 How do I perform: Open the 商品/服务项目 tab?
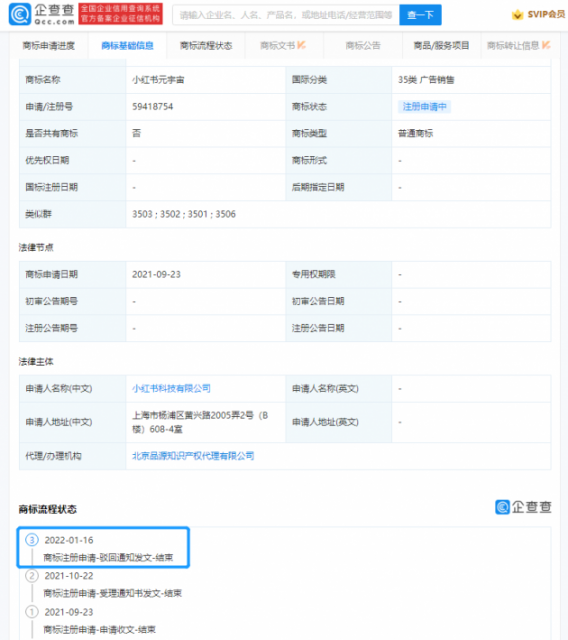pos(441,45)
